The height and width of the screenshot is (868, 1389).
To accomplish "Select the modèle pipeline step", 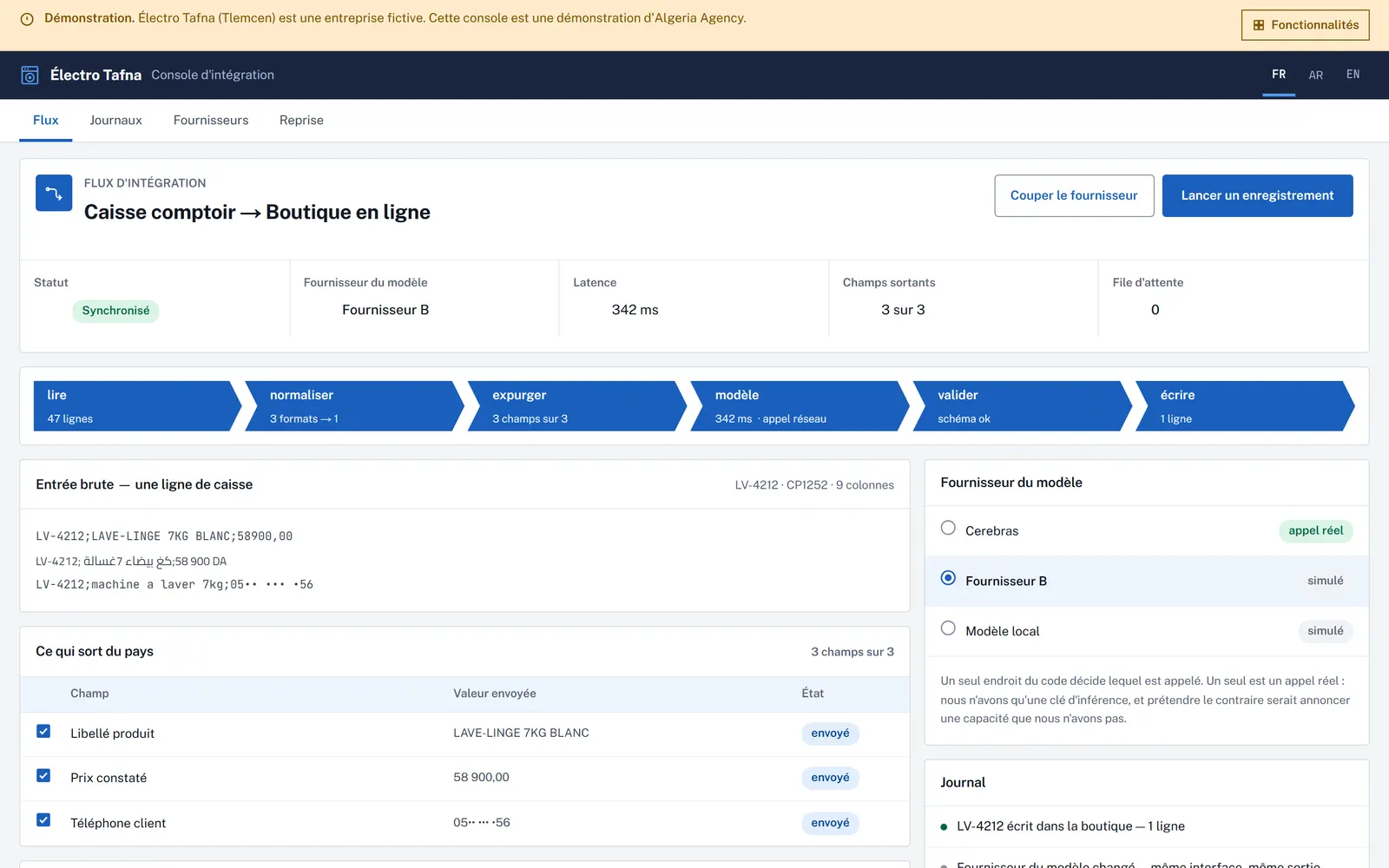I will 800,406.
